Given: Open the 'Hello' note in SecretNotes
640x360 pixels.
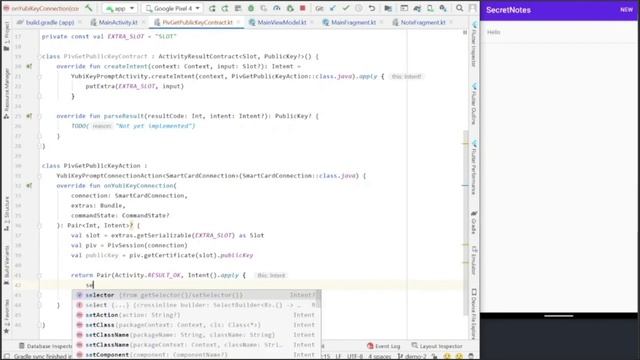Looking at the screenshot, I should (559, 32).
